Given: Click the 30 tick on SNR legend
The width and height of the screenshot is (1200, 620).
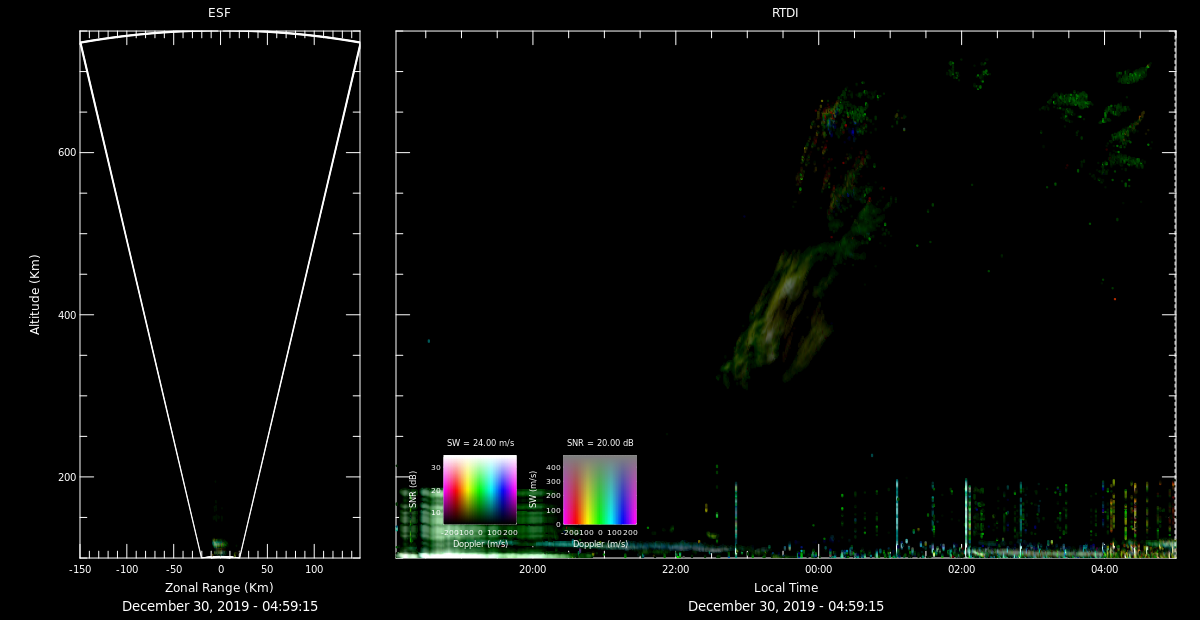Looking at the screenshot, I should [436, 468].
